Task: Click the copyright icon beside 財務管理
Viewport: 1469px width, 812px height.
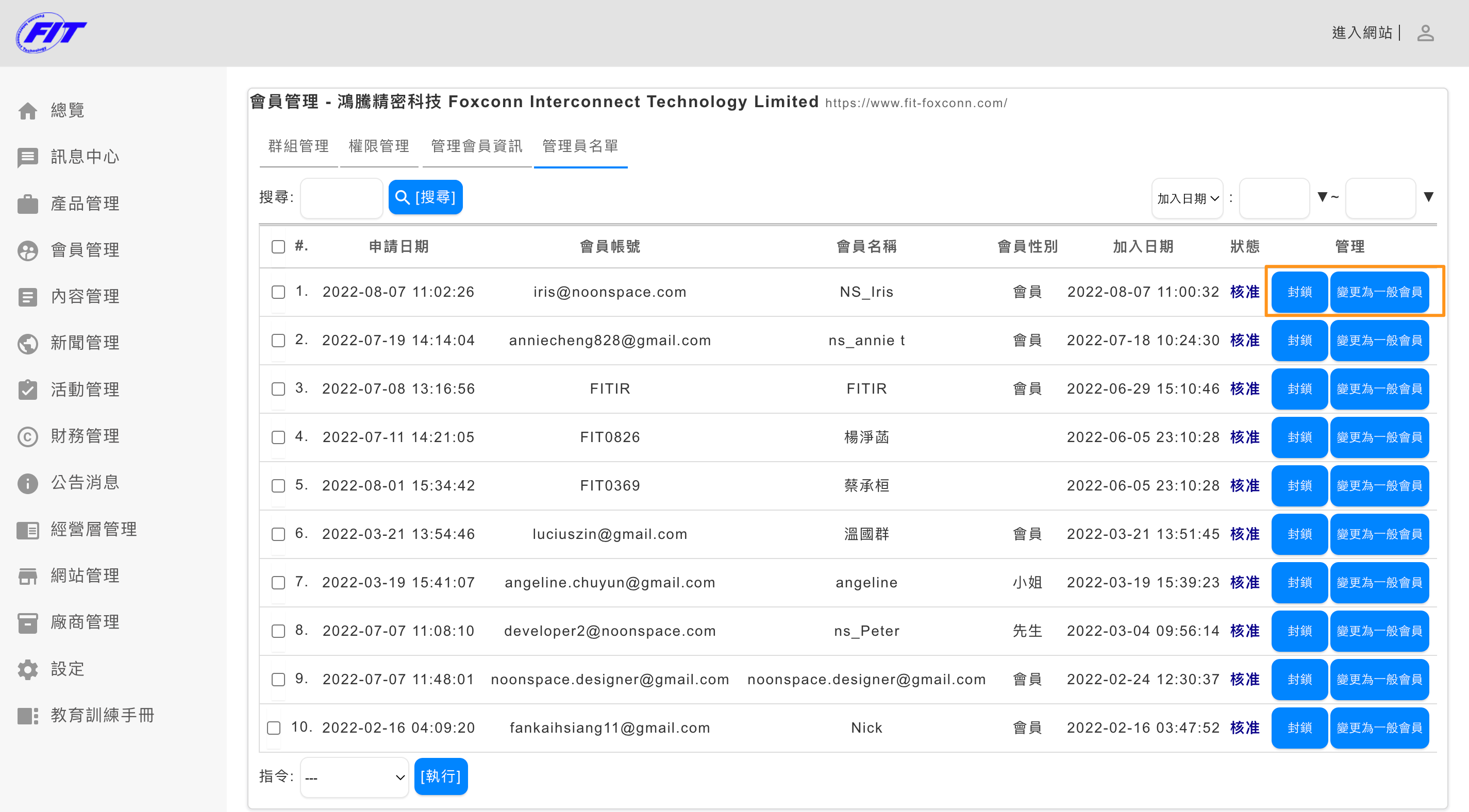Action: point(27,436)
